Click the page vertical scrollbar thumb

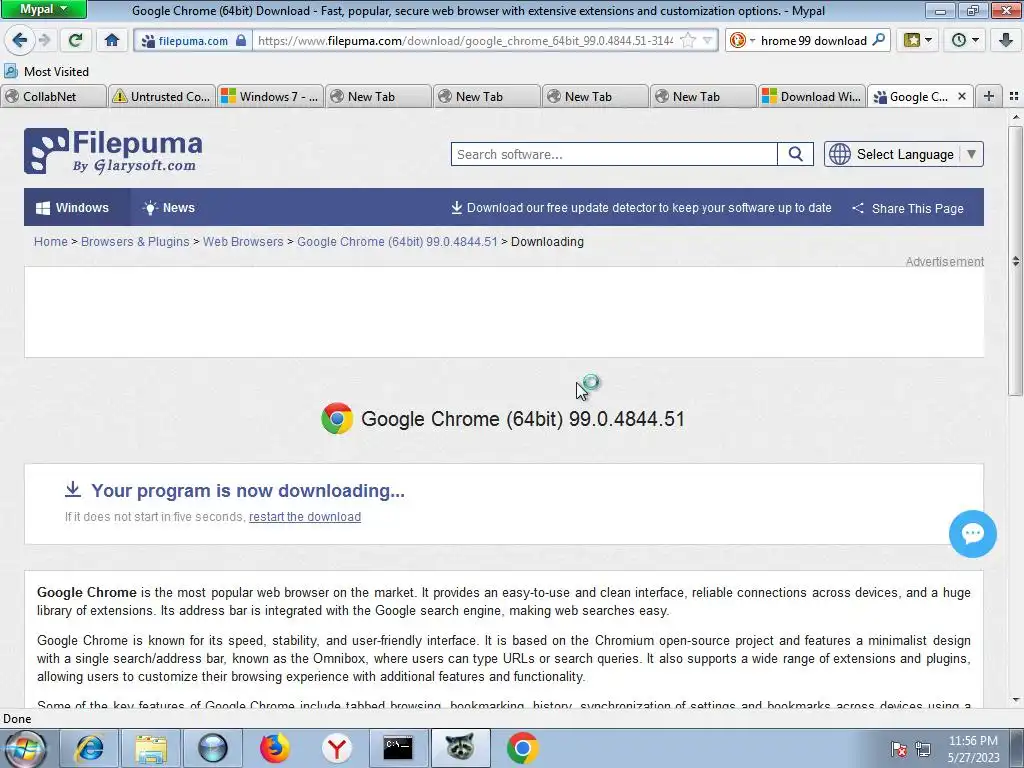pos(1015,260)
